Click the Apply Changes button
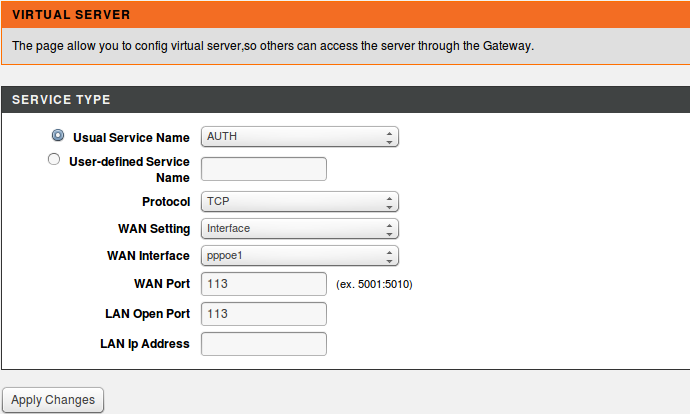Viewport: 690px width, 414px height. click(53, 400)
